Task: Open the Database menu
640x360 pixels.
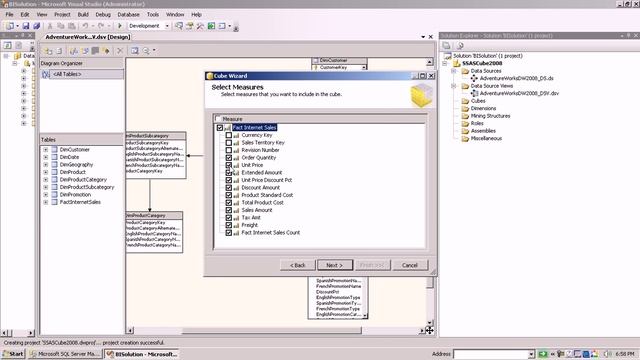Action: [128, 14]
